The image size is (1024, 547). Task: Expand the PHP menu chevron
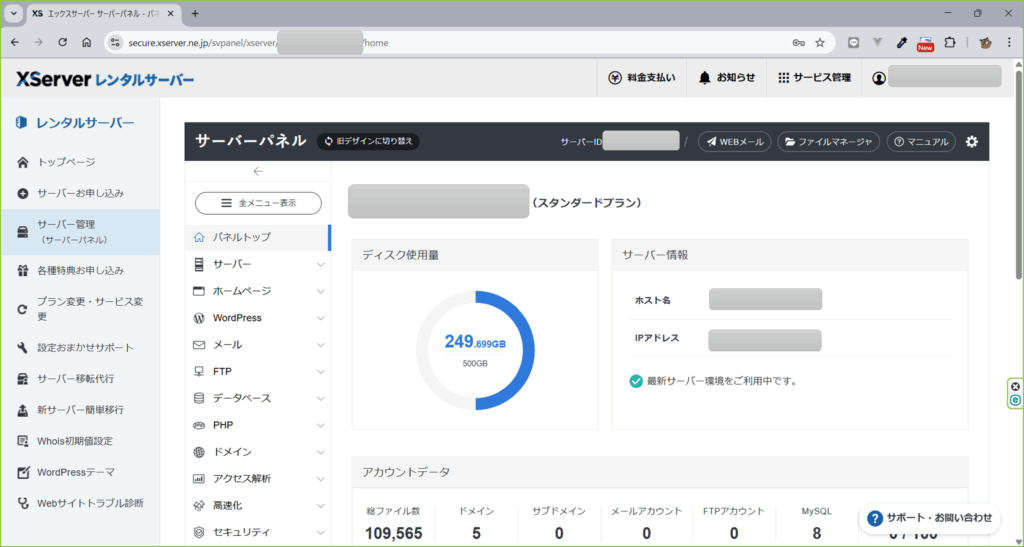(321, 425)
